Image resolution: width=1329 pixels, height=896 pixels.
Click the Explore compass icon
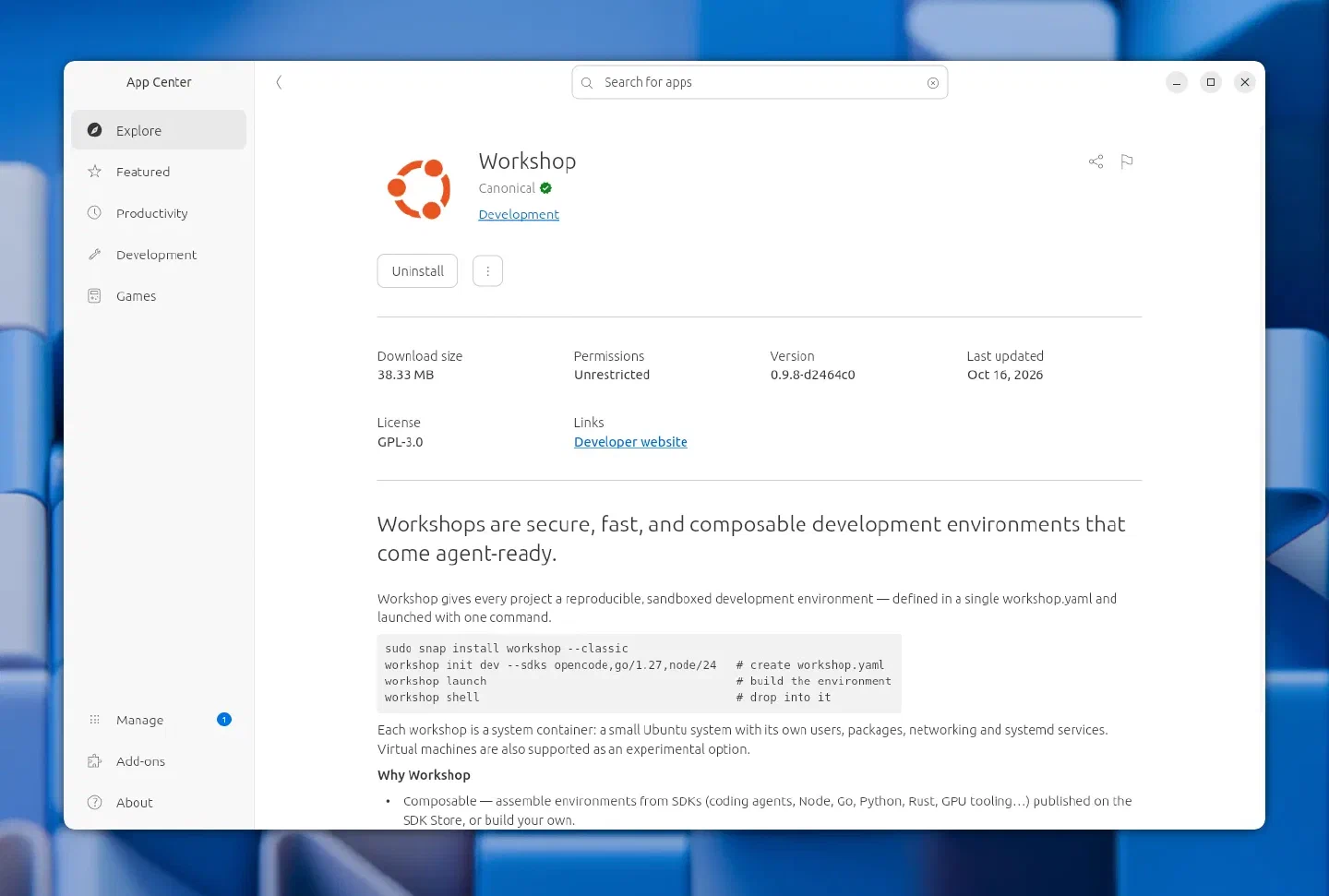pyautogui.click(x=94, y=130)
